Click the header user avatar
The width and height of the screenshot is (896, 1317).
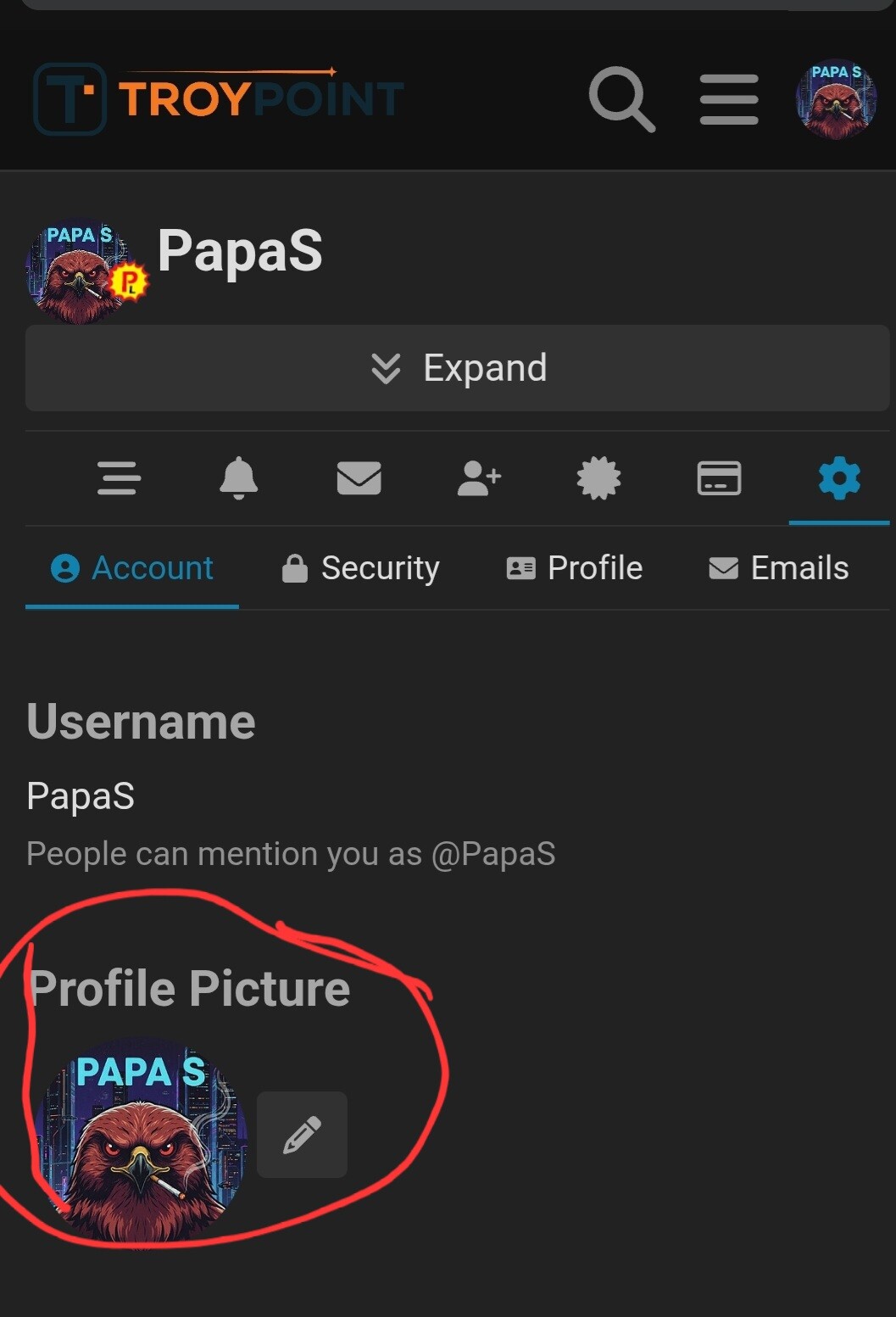(x=836, y=99)
